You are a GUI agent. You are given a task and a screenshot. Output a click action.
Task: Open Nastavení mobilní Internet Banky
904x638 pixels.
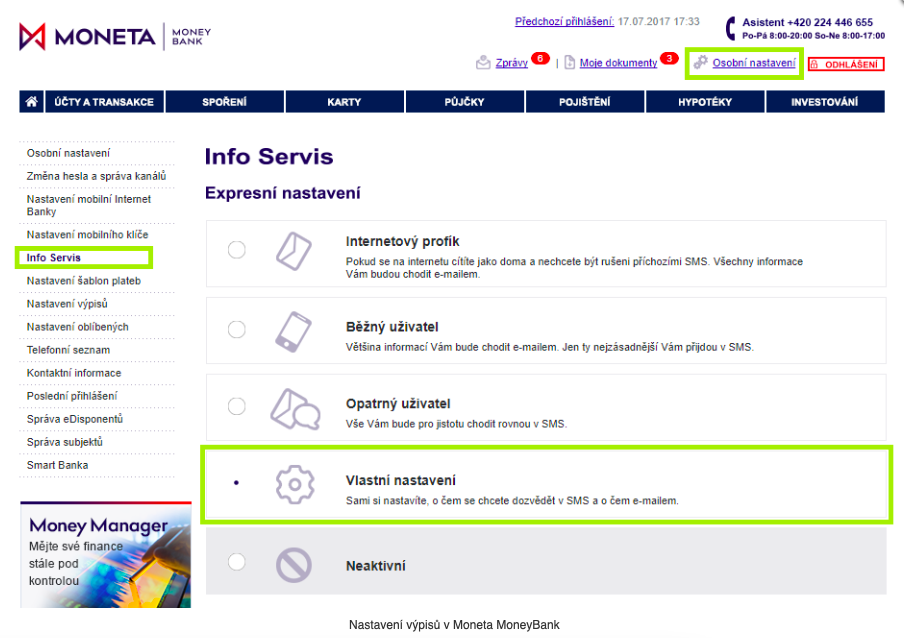click(x=88, y=205)
